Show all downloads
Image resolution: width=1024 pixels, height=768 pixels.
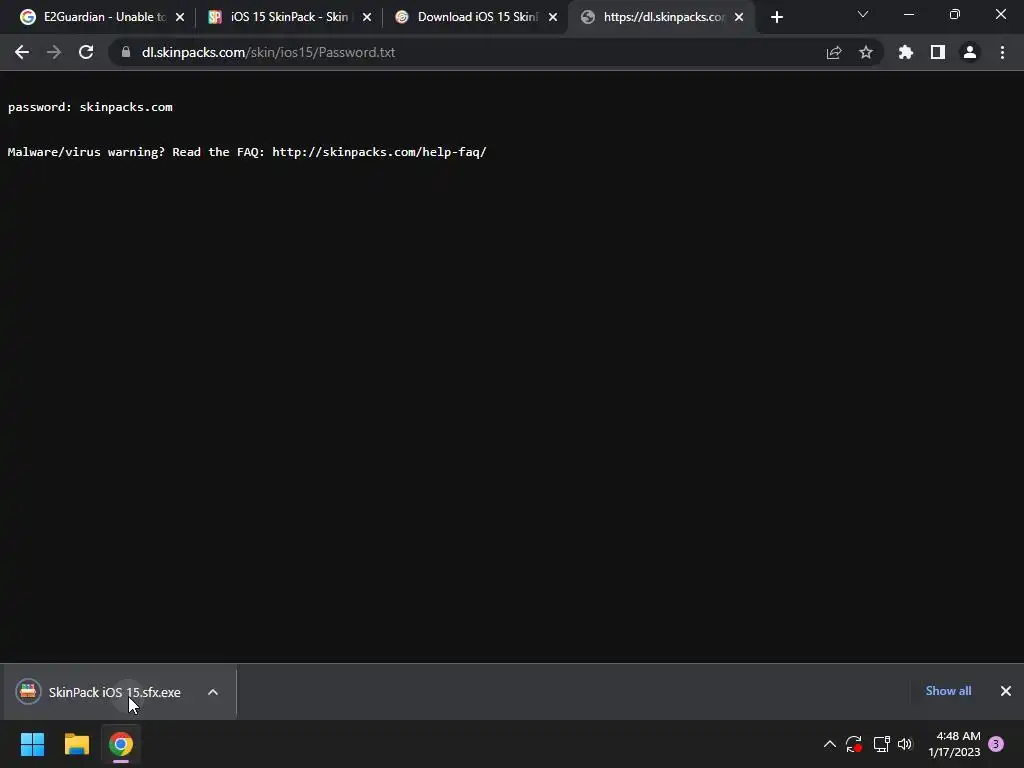(948, 691)
